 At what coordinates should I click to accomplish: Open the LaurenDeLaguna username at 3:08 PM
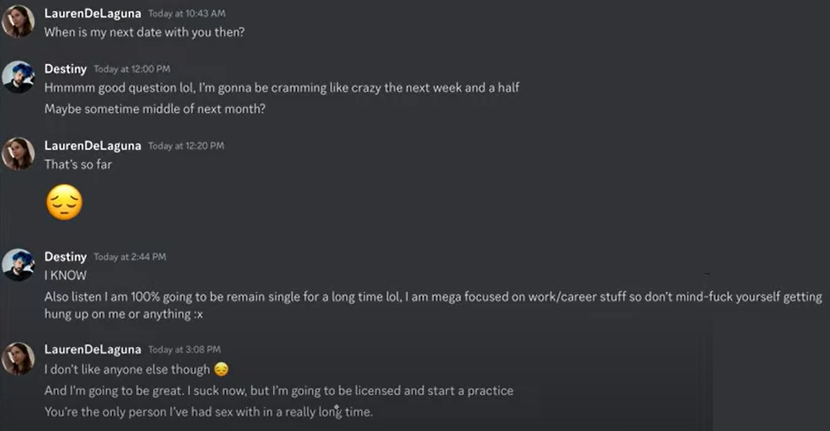[92, 349]
